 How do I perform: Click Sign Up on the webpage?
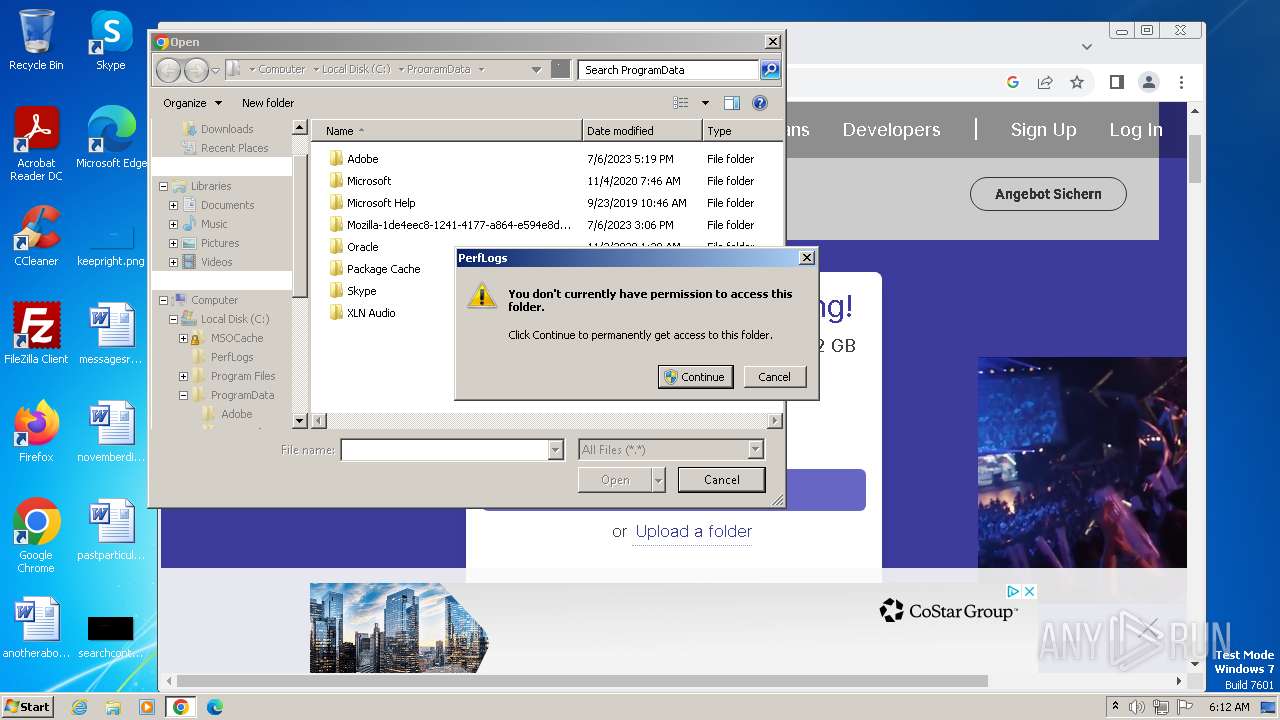[x=1043, y=130]
